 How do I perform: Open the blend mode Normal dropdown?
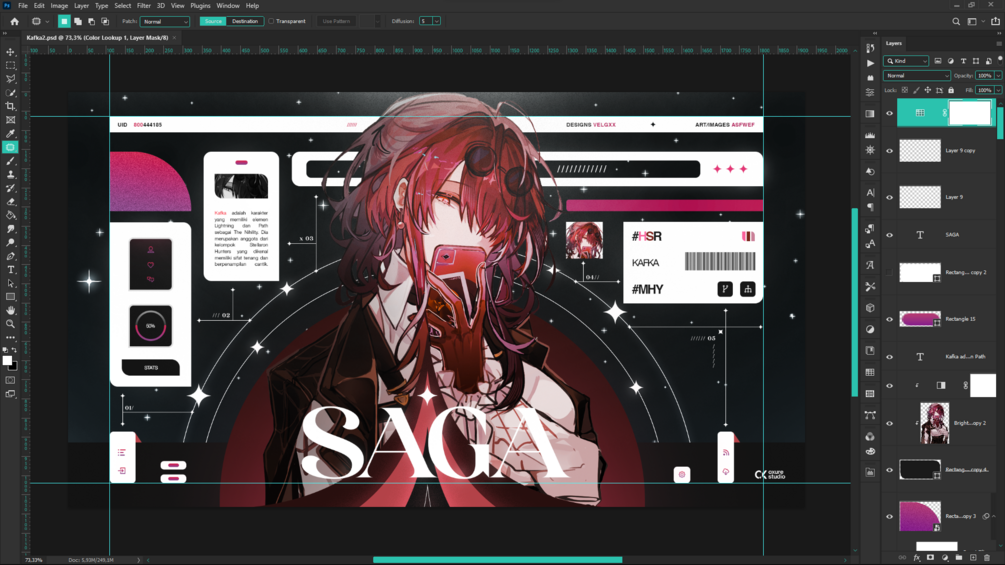[x=917, y=76]
